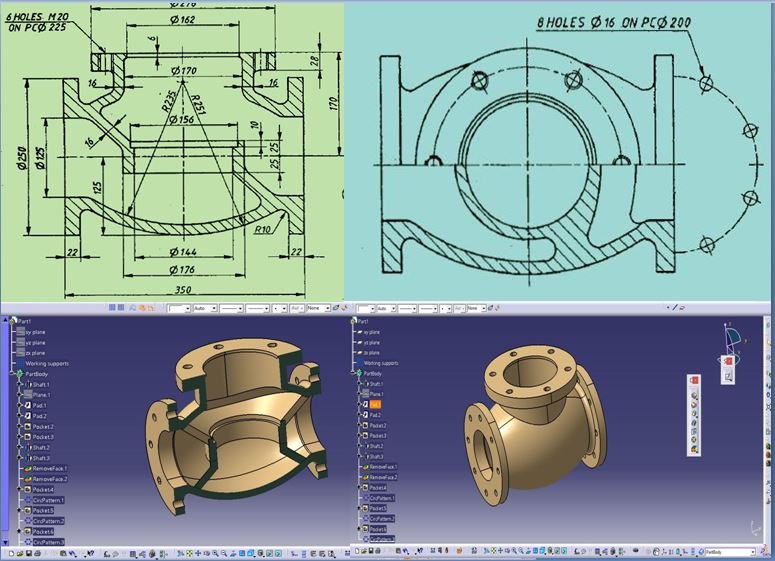Image resolution: width=775 pixels, height=561 pixels.
Task: Select Pocket.6 in the cutaway window tree
Action: tap(44, 531)
